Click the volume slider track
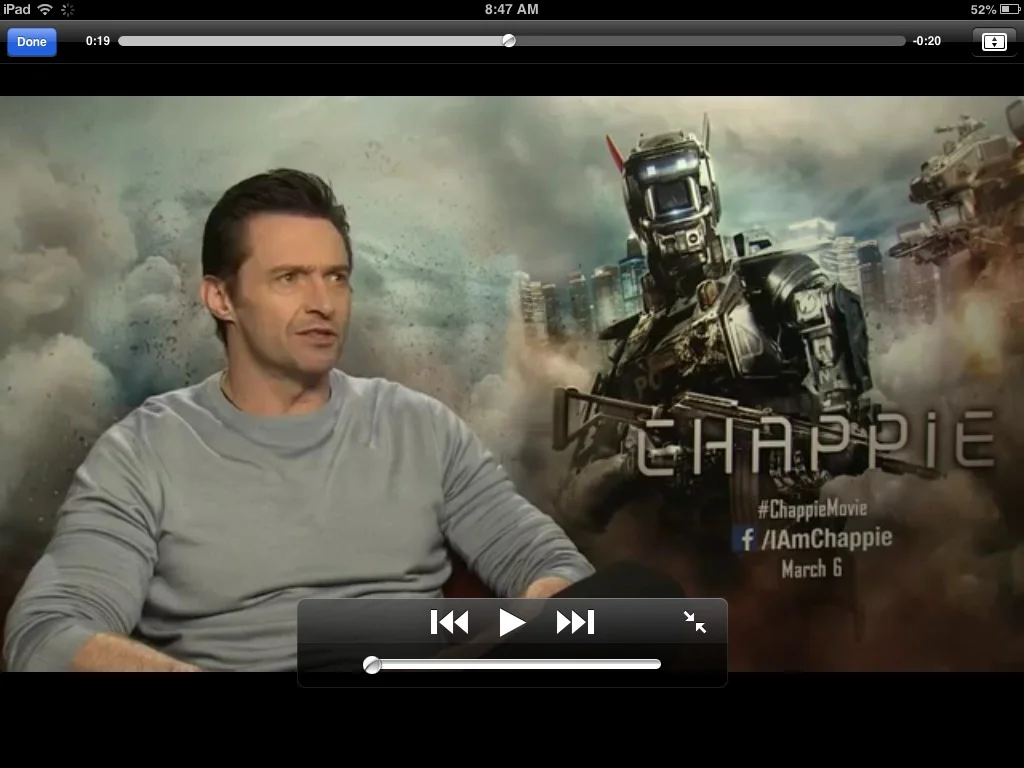 [512, 664]
